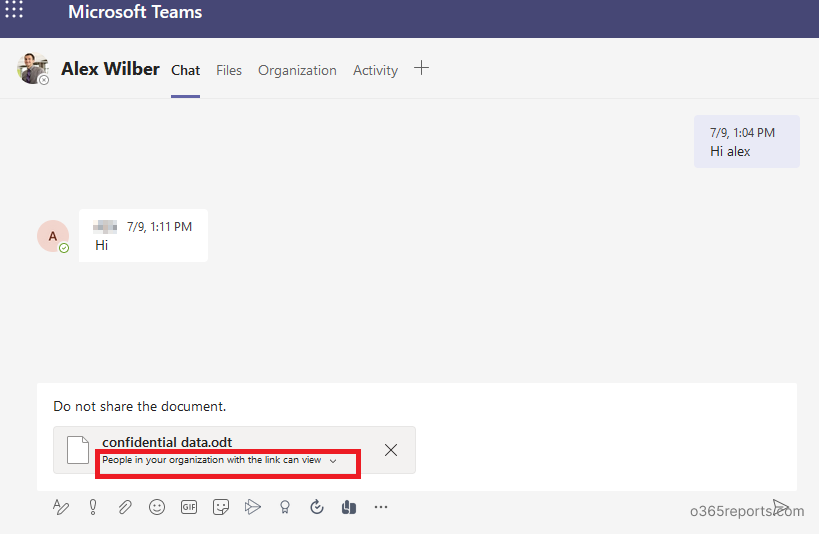Click Alex Wilber's profile picture
This screenshot has height=534, width=819.
(32, 68)
